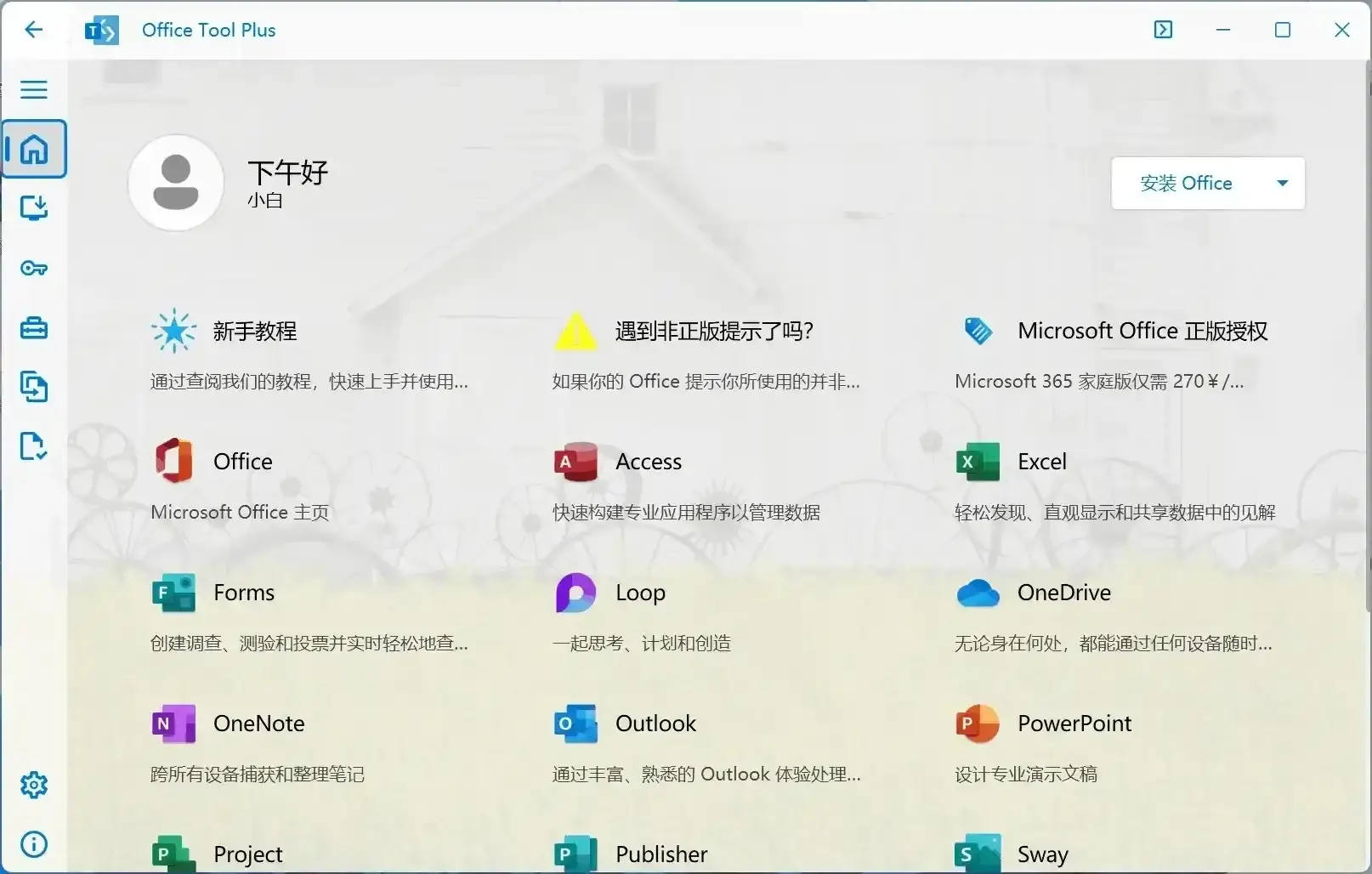
Task: Click the 安装 Office button
Action: click(x=1186, y=183)
